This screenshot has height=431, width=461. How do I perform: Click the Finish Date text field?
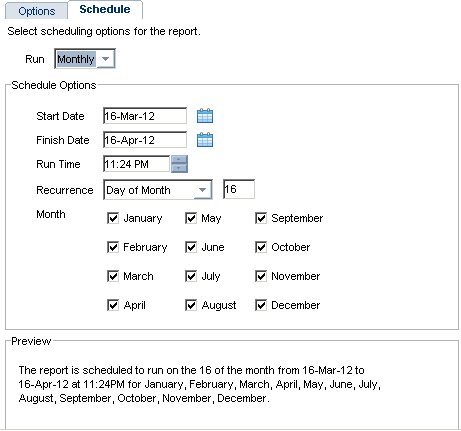[x=145, y=140]
